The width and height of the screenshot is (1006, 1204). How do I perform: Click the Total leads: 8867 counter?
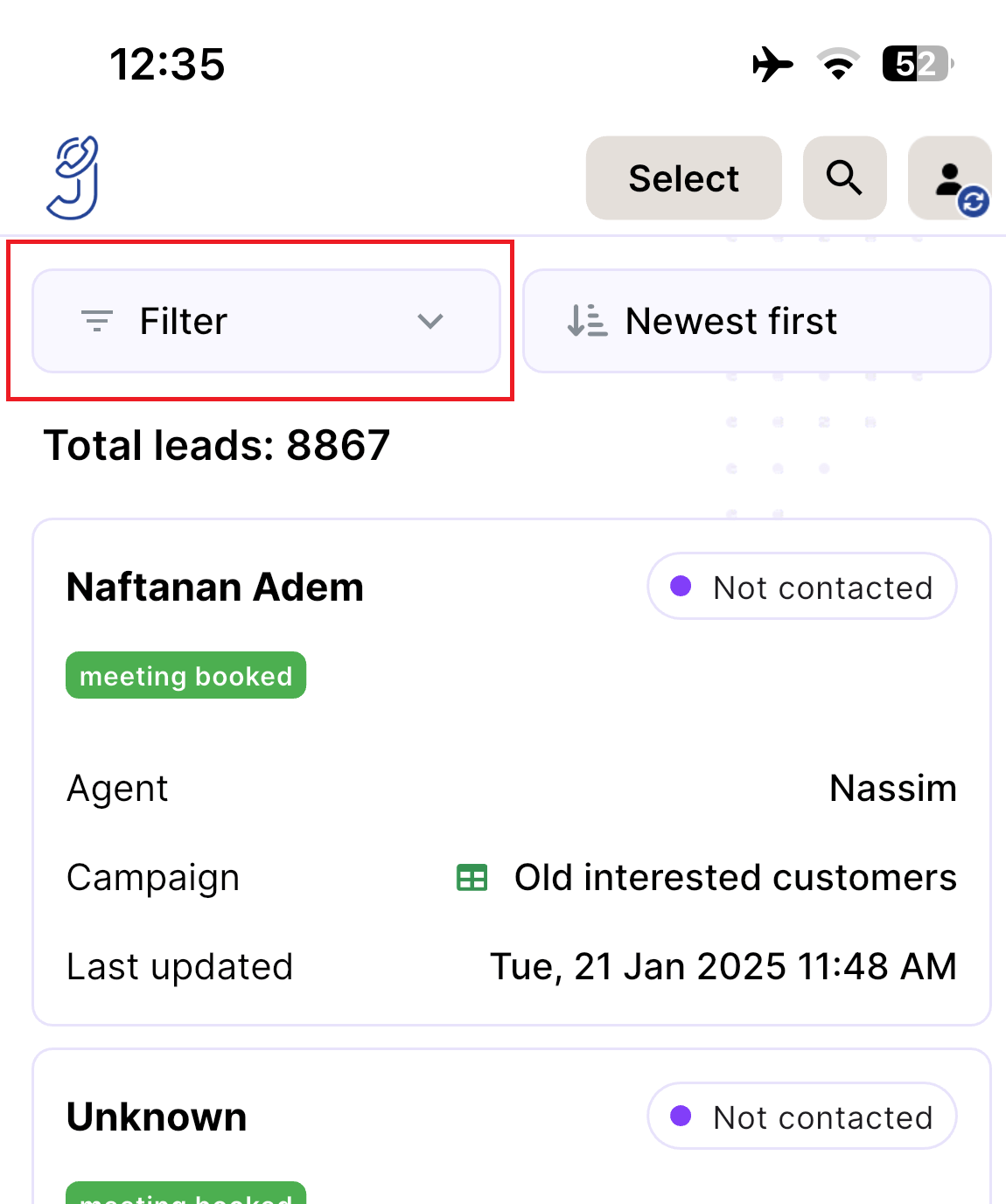[x=218, y=445]
